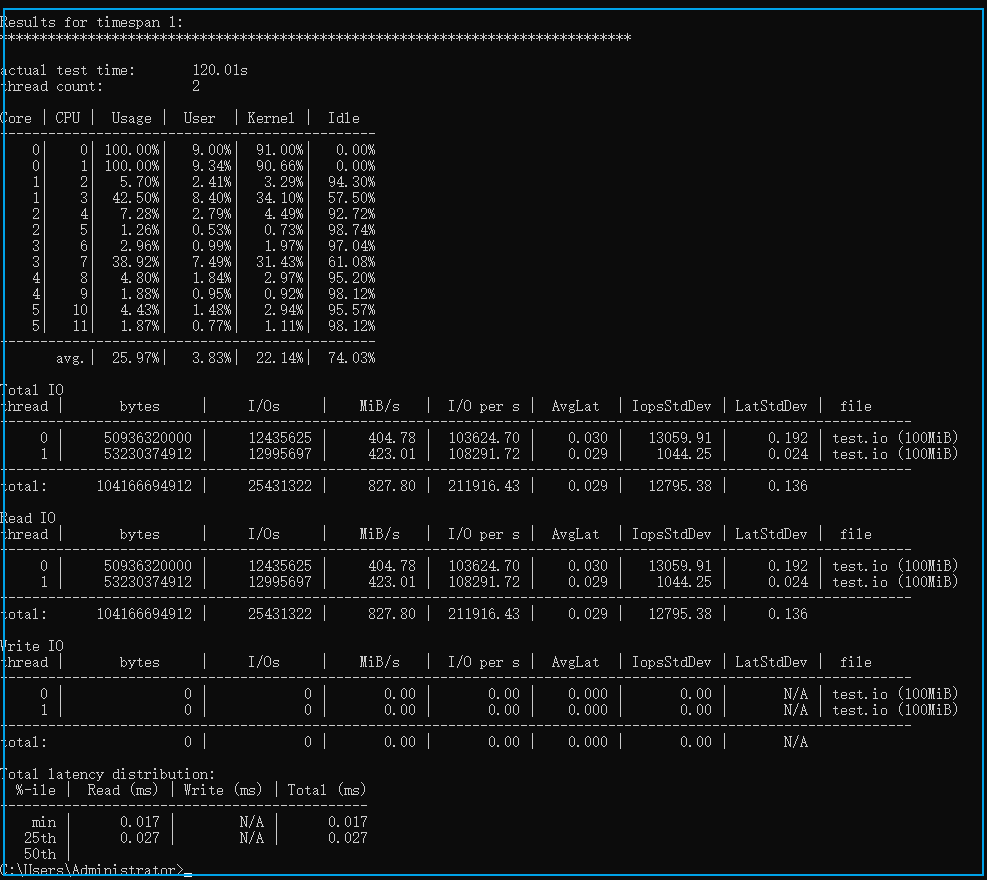
Task: Click the "Total IO" section label
Action: coord(32,390)
